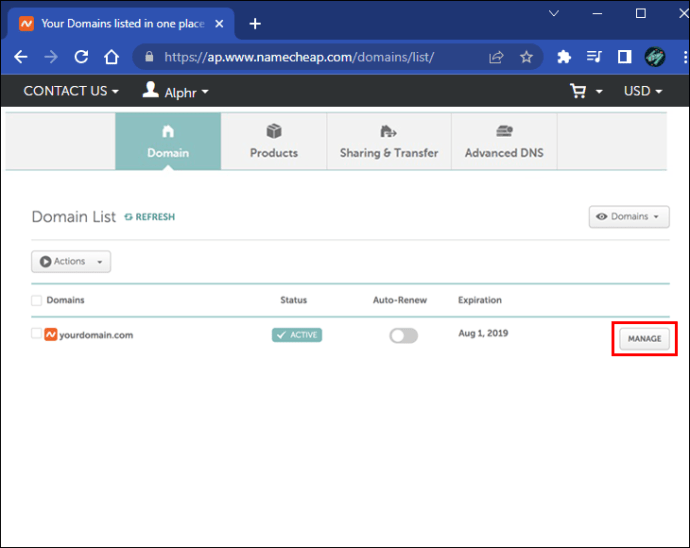Sort by the Expiration column header

pos(480,300)
